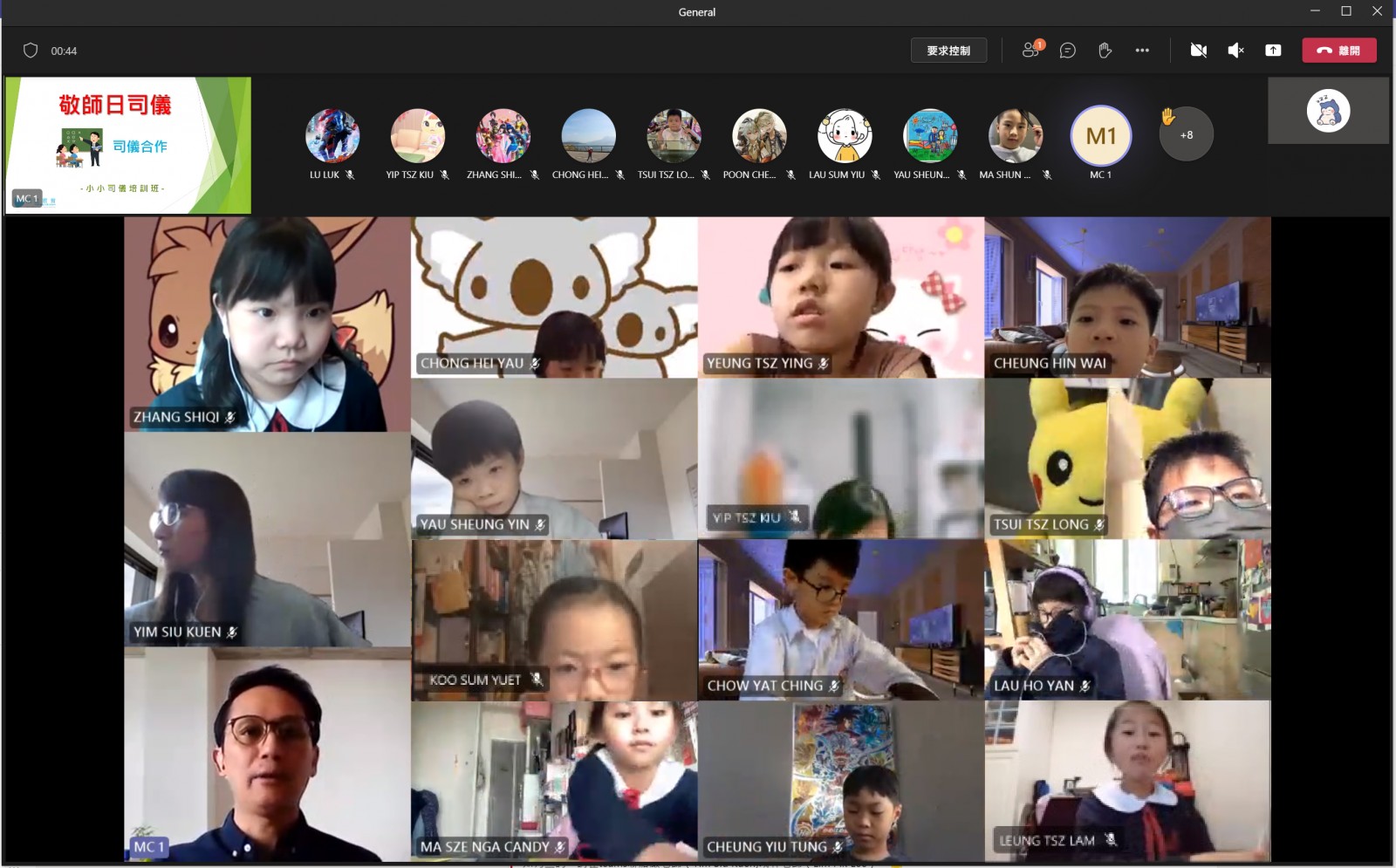Click the 要求控制 request control button
The height and width of the screenshot is (868, 1396).
coord(948,51)
